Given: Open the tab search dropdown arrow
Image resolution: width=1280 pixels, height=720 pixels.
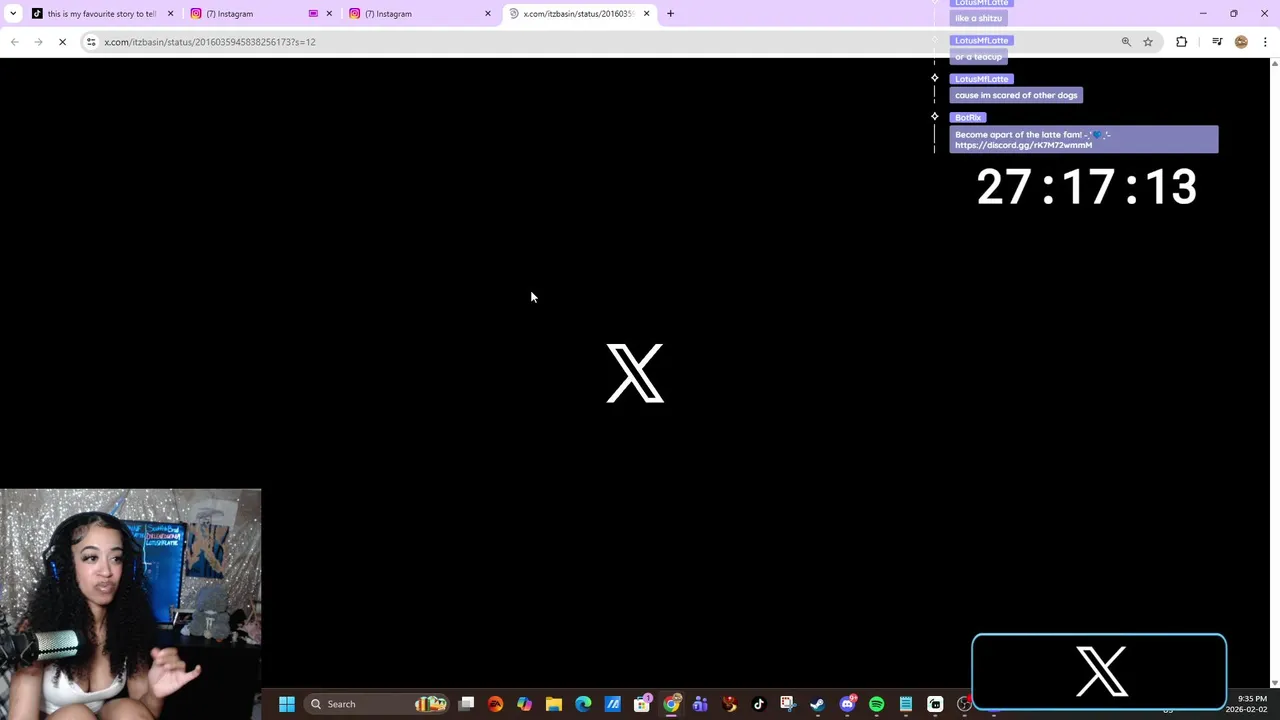Looking at the screenshot, I should (12, 14).
